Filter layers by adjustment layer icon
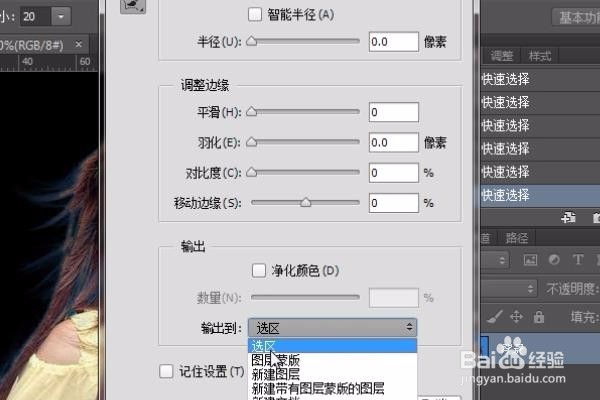The image size is (600, 400). (x=554, y=260)
